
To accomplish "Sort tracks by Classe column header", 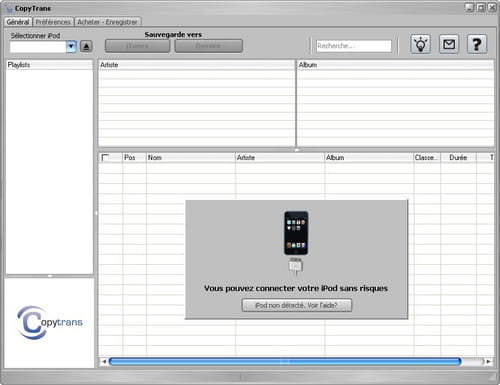I will (x=427, y=157).
